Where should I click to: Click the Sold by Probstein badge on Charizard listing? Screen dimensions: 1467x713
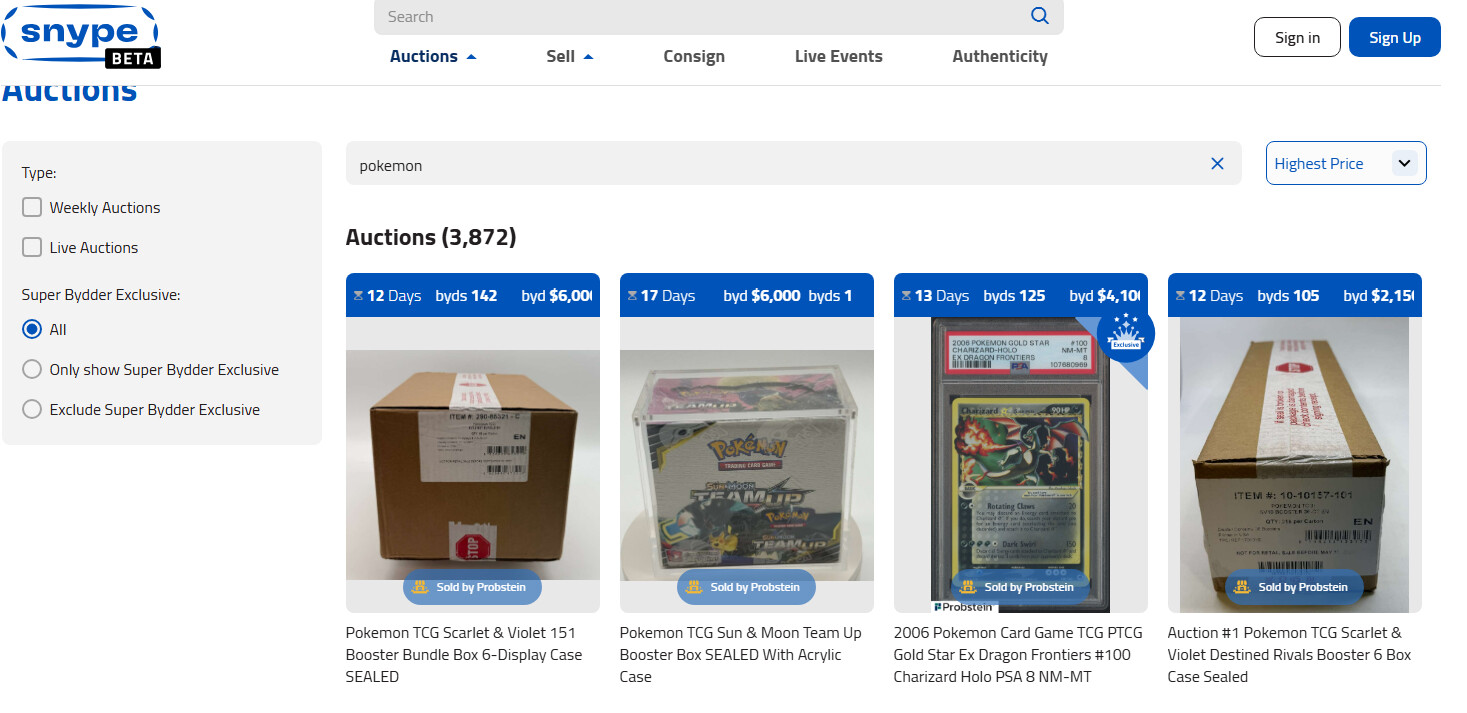click(x=1020, y=587)
